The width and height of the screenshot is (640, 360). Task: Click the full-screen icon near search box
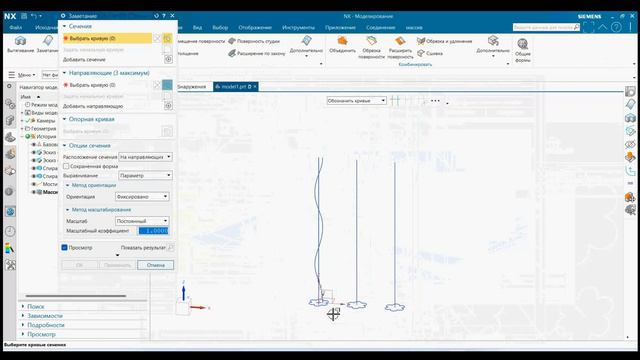tap(589, 27)
